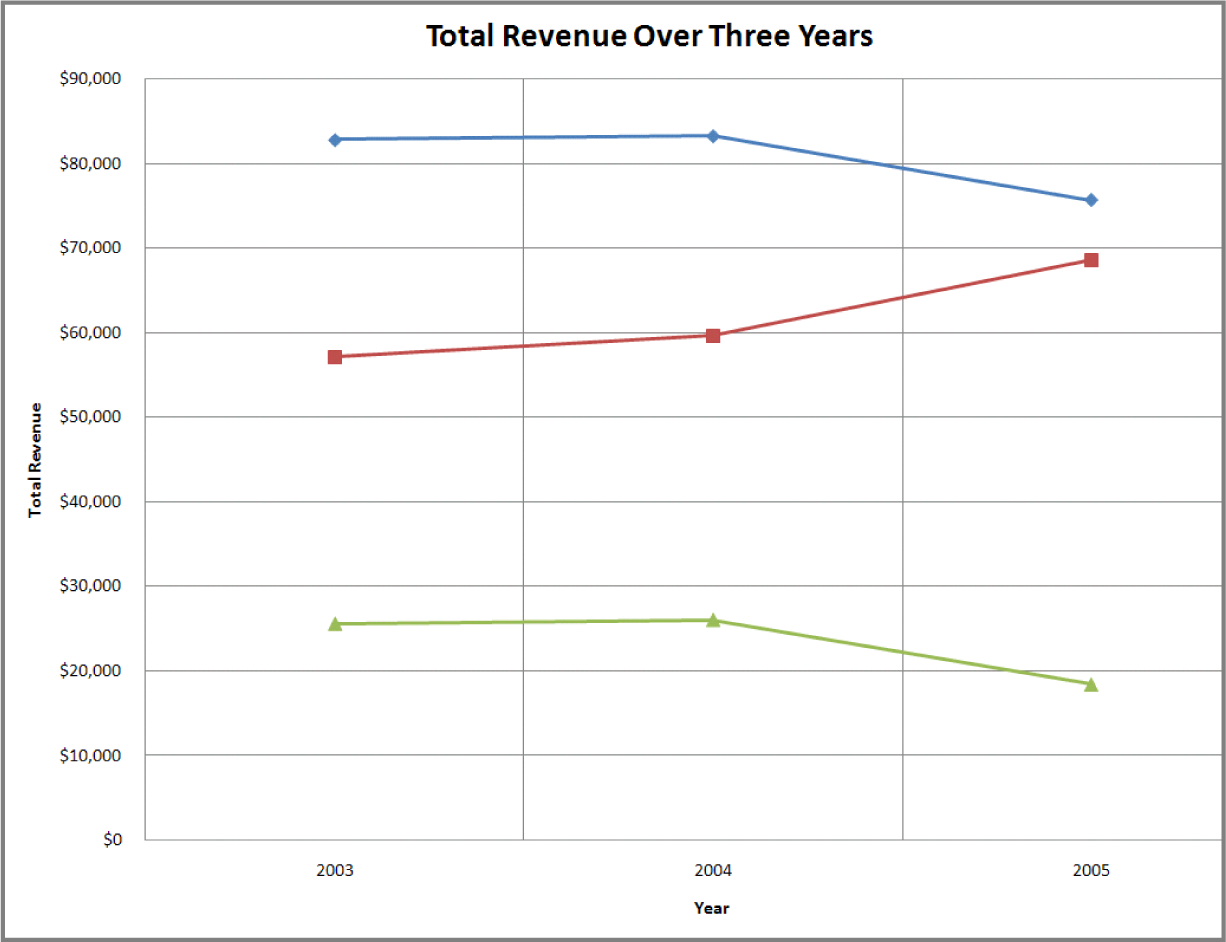The height and width of the screenshot is (942, 1226).
Task: Pick the green triangle marker for 2005
Action: point(1091,684)
